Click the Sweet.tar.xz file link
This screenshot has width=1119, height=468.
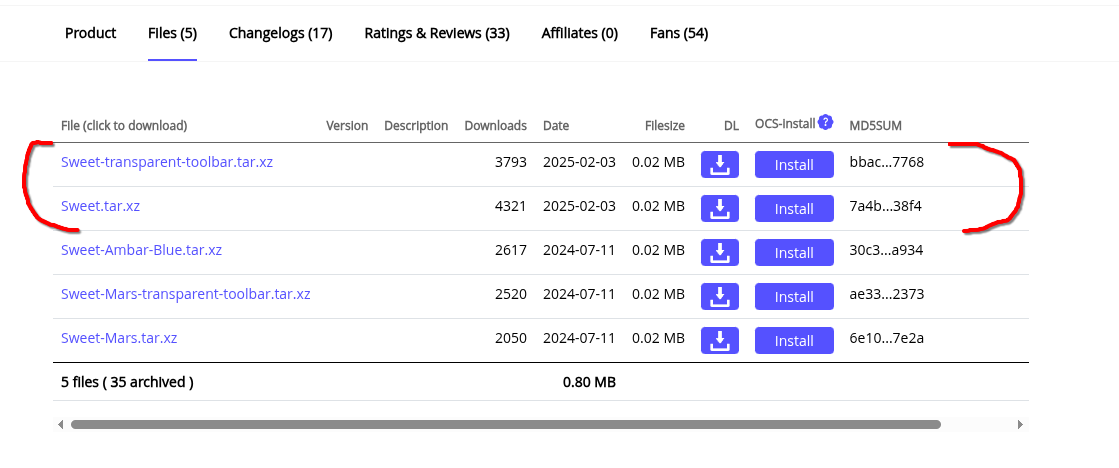(99, 206)
